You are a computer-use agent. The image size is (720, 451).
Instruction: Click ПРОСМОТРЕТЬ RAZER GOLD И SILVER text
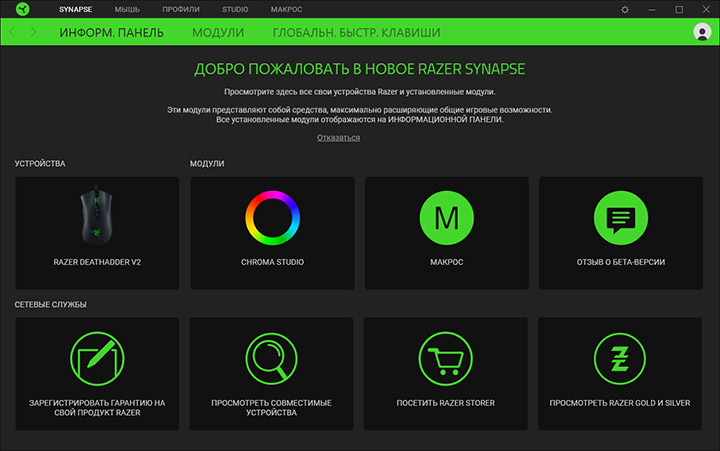620,403
